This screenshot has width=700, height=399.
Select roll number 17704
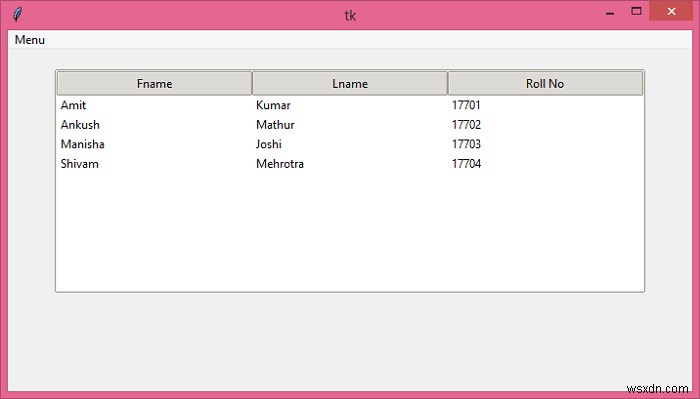(467, 164)
